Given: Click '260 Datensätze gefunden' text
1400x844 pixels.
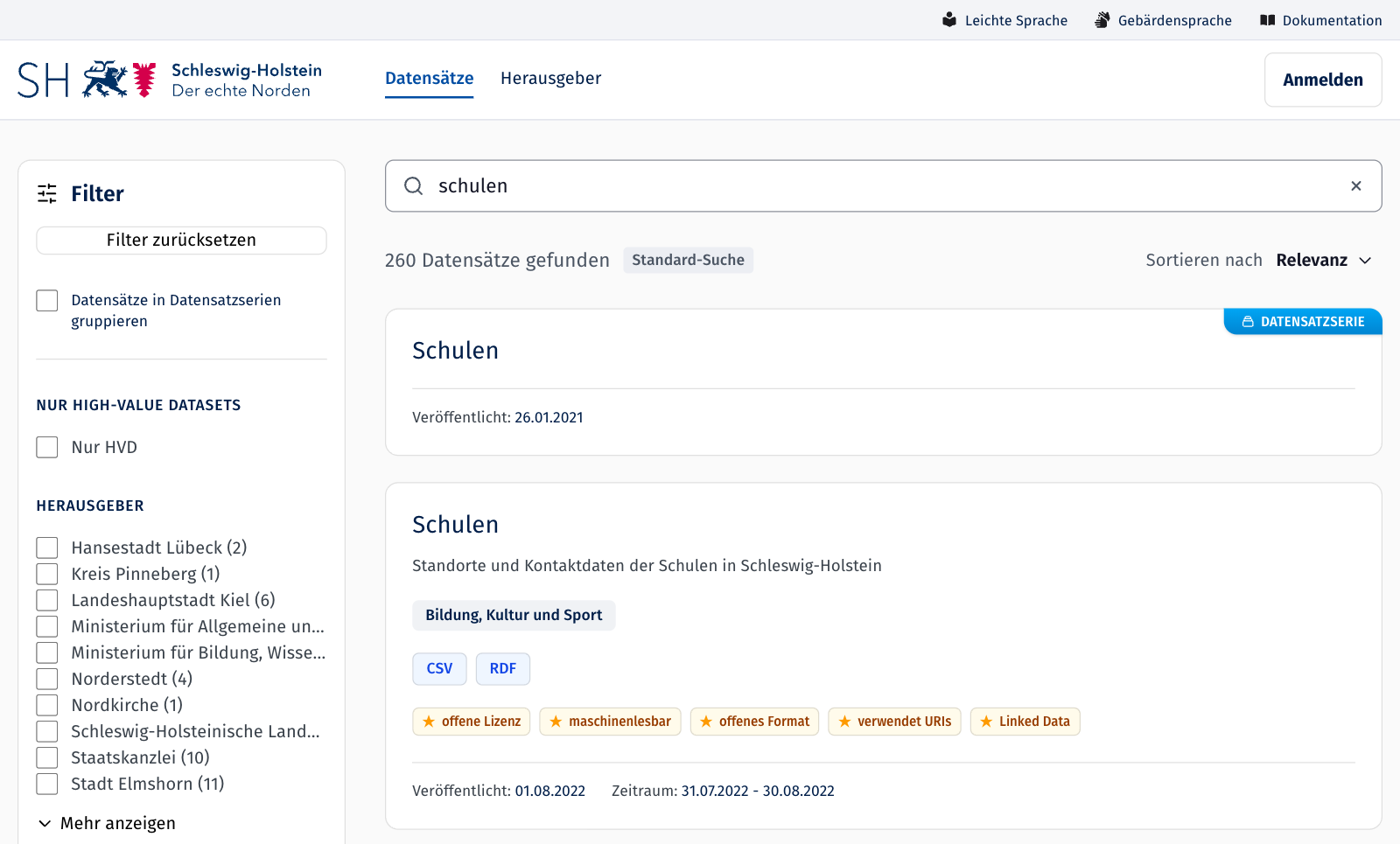Looking at the screenshot, I should (497, 260).
